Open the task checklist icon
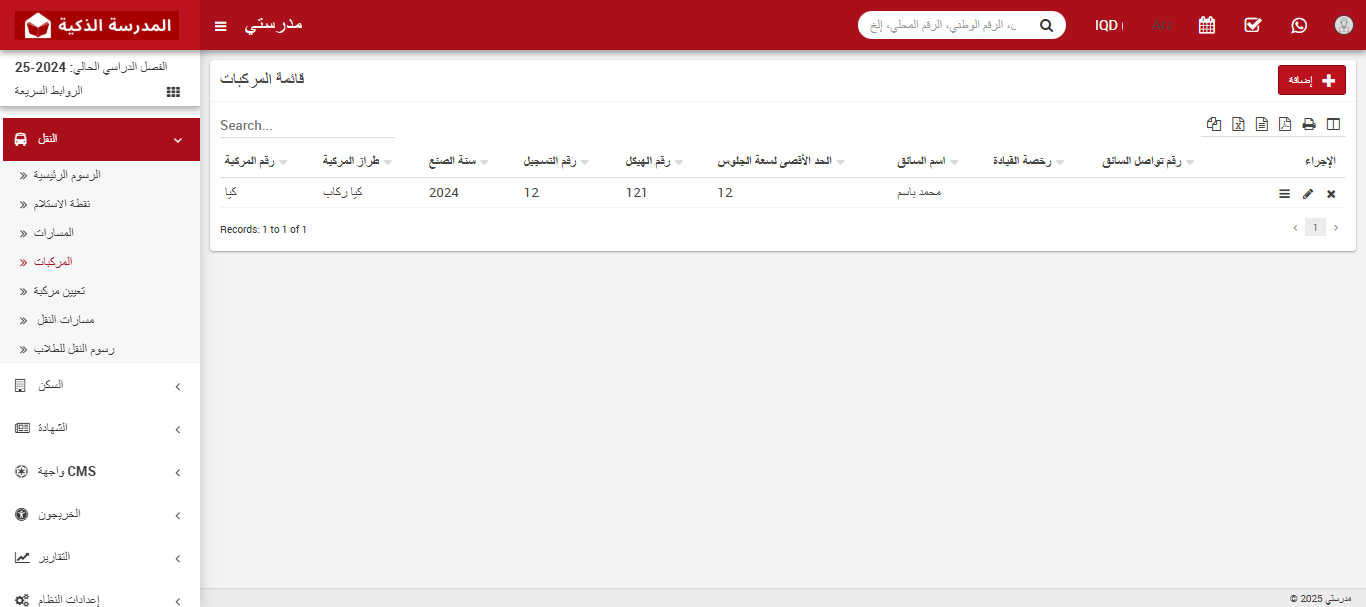The image size is (1366, 607). (1253, 25)
